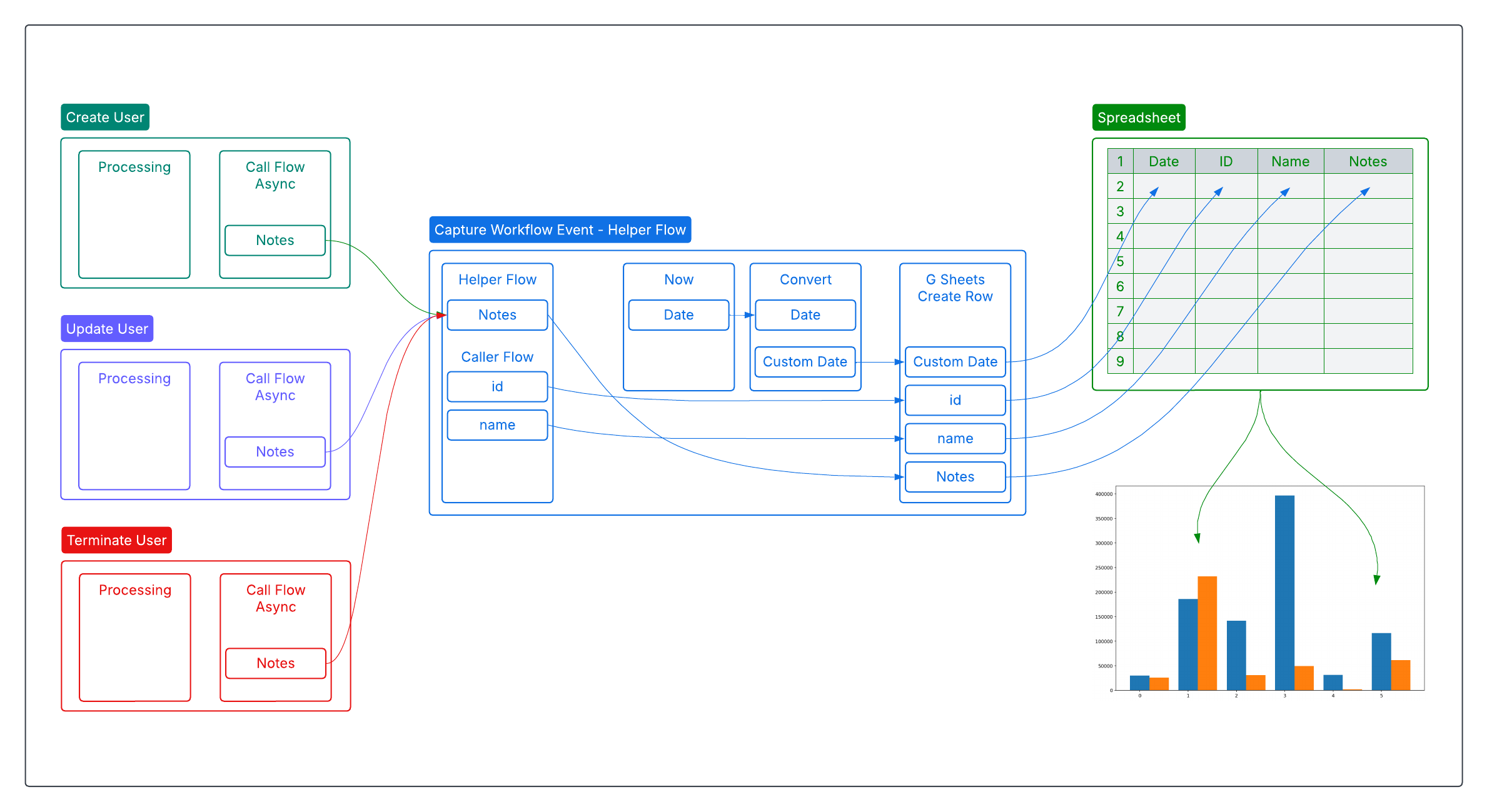Click the Capture Workflow Event title
Image resolution: width=1487 pixels, height=812 pixels.
click(560, 230)
